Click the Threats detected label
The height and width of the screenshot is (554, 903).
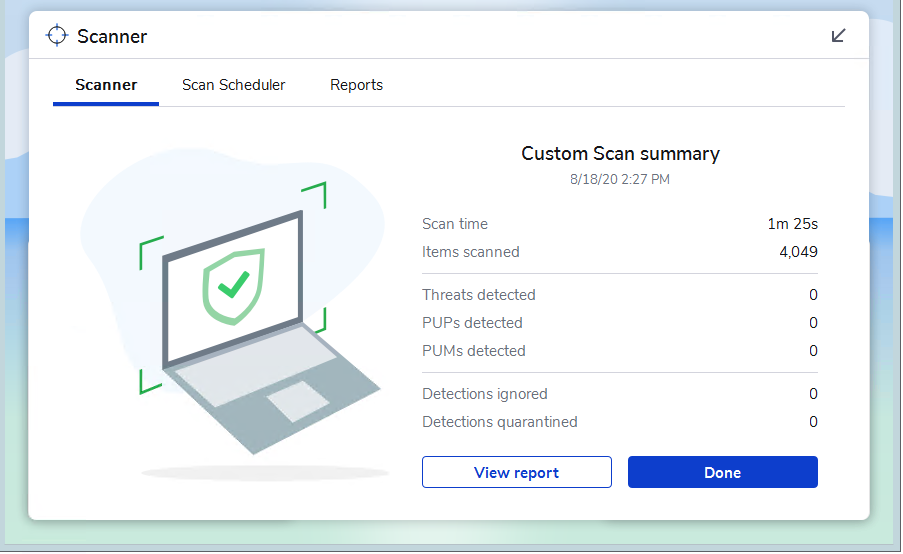pyautogui.click(x=479, y=295)
